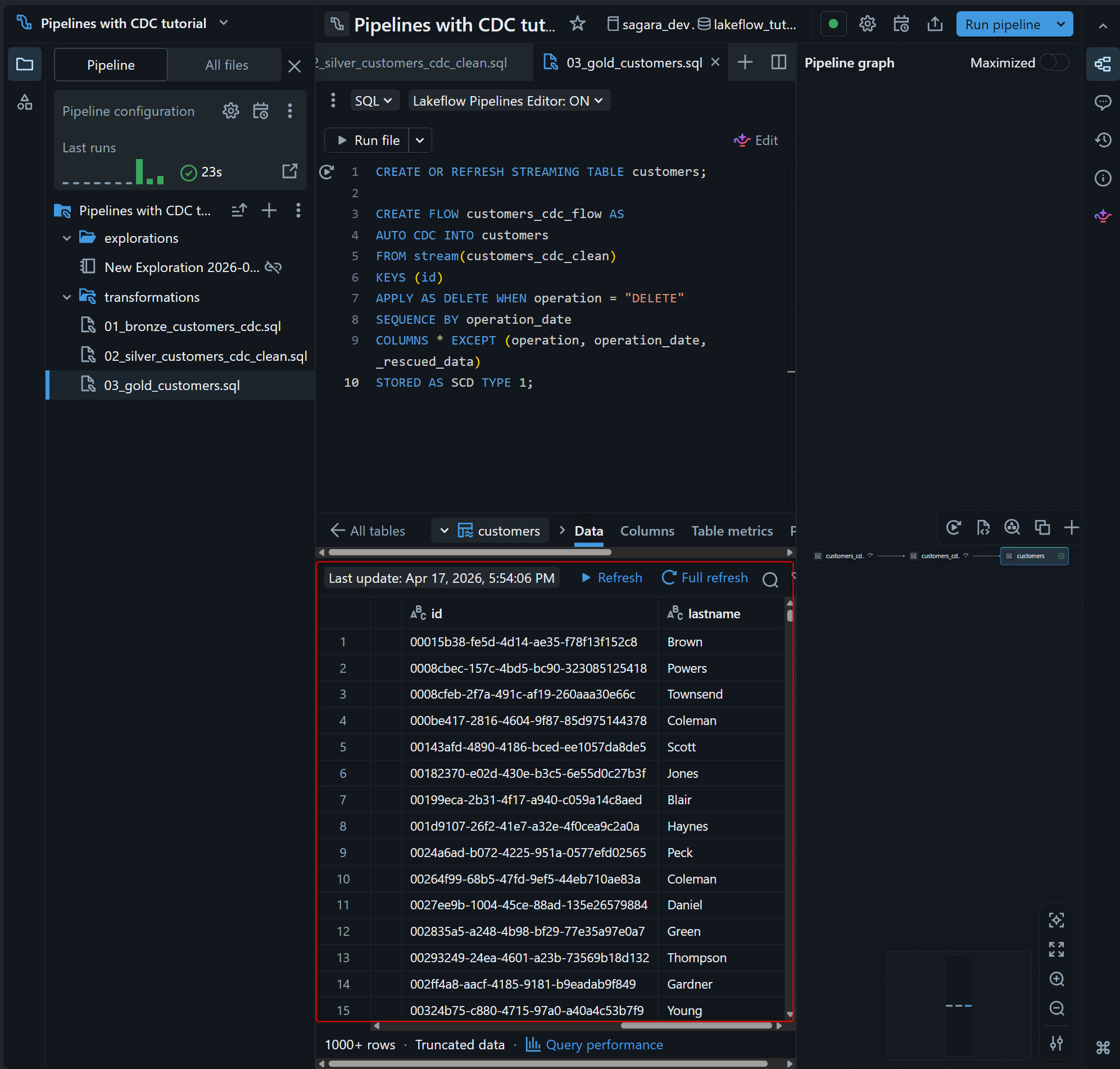Open Lakeflow Pipelines Editor ON dropdown

507,101
